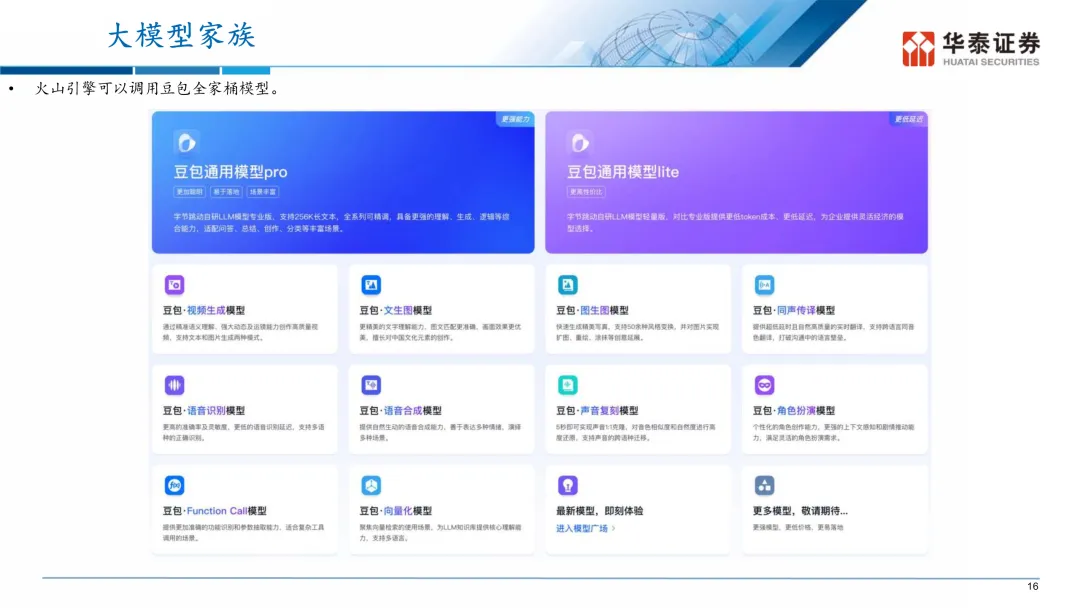Viewport: 1080px width, 608px height.
Task: Click the 易于落地 tag
Action: pyautogui.click(x=226, y=192)
